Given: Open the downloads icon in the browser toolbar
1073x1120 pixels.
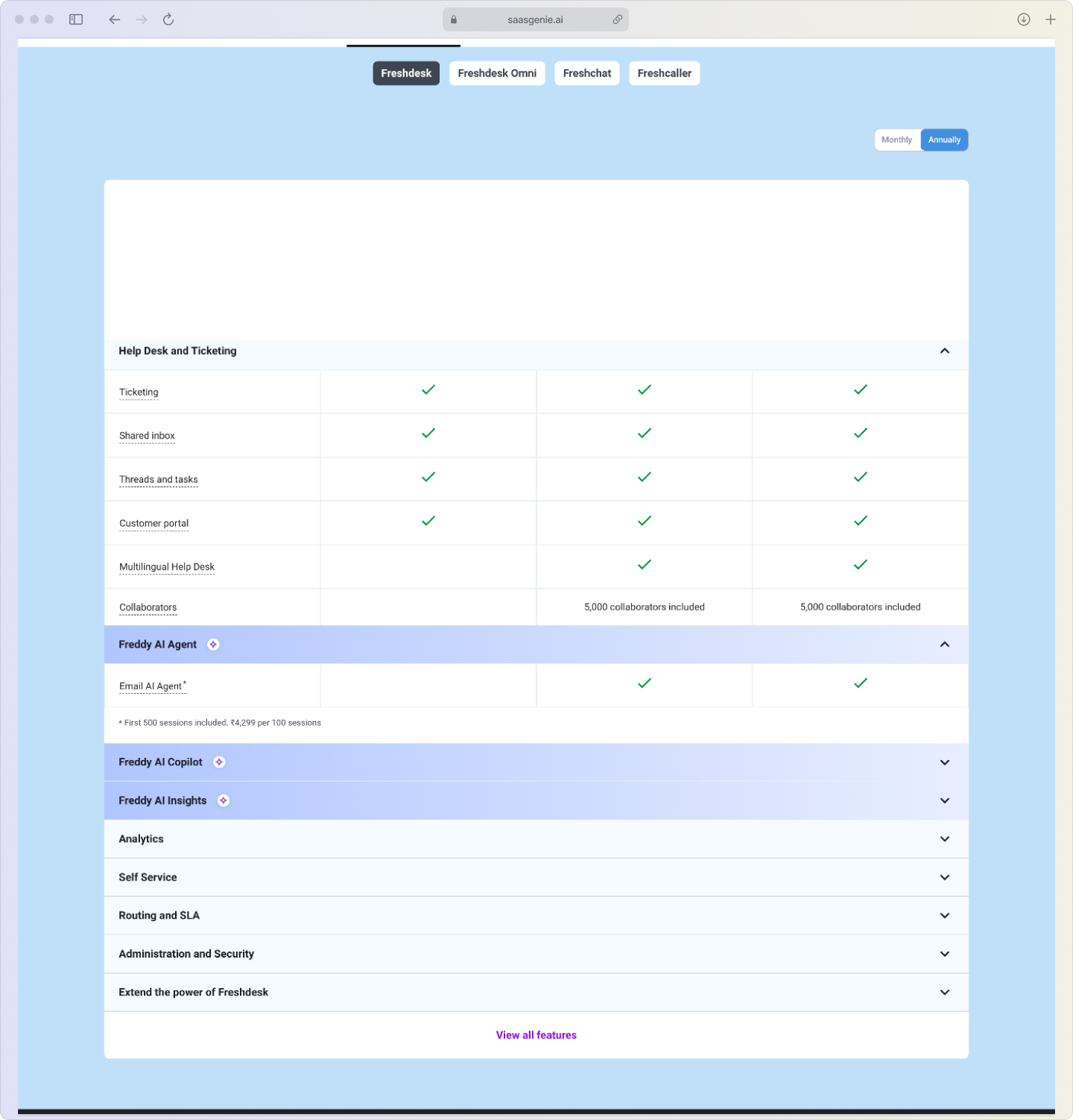Looking at the screenshot, I should 1024,19.
